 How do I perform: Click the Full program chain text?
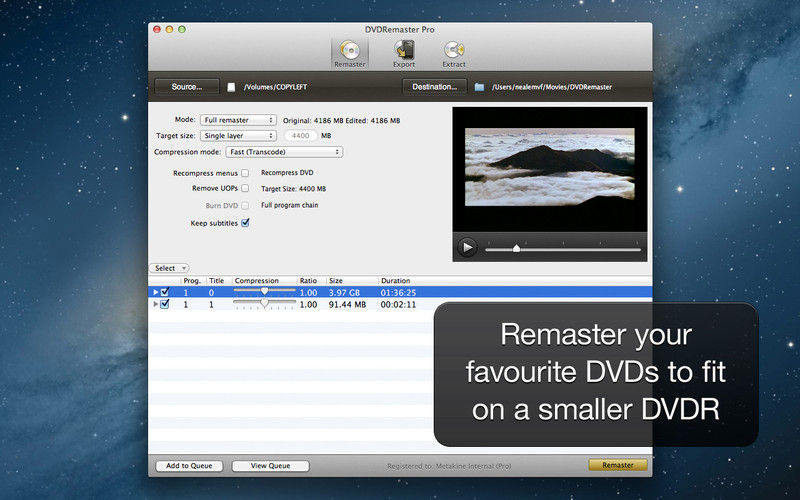click(290, 205)
